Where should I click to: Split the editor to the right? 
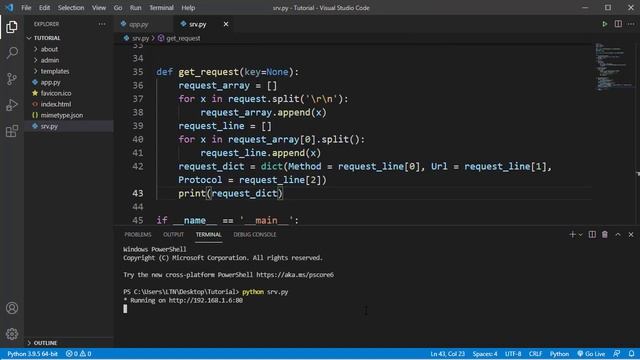618,24
